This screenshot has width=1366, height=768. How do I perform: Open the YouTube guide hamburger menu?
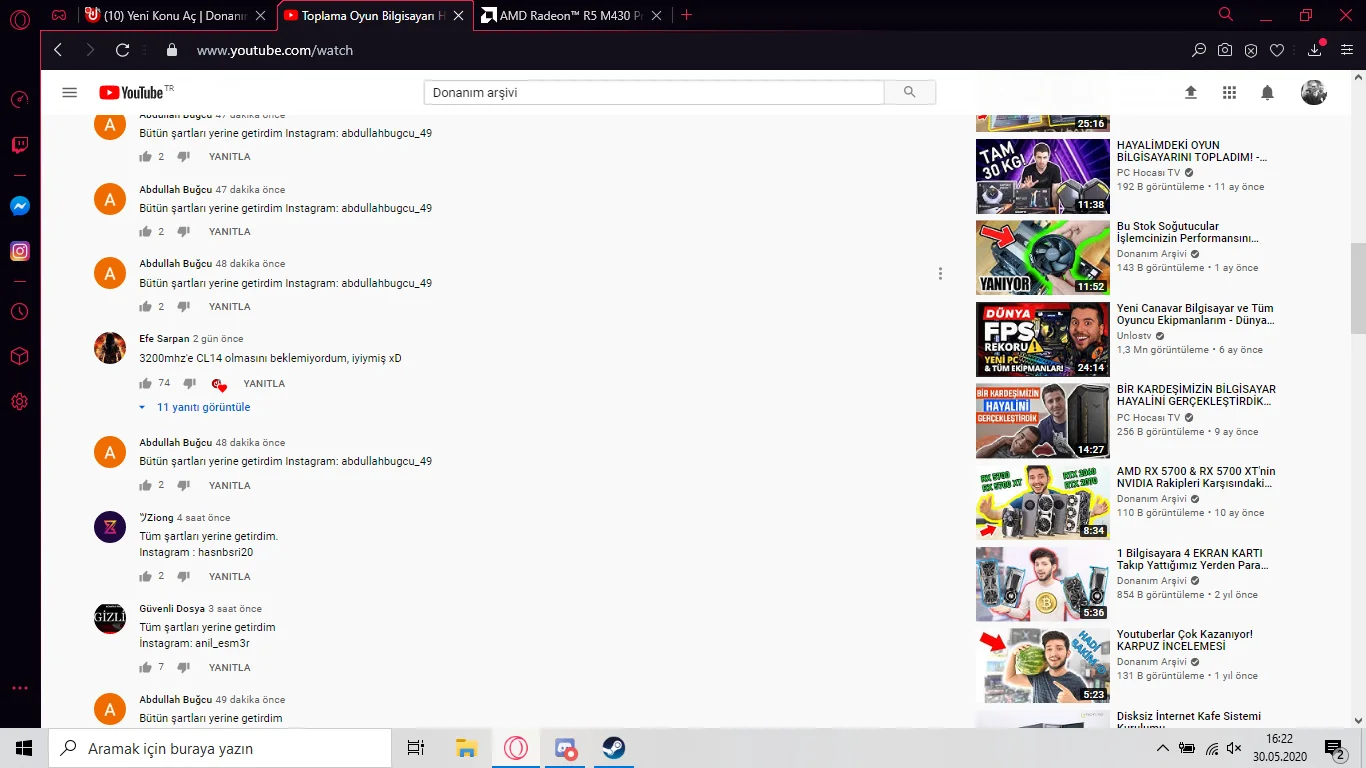click(x=69, y=92)
